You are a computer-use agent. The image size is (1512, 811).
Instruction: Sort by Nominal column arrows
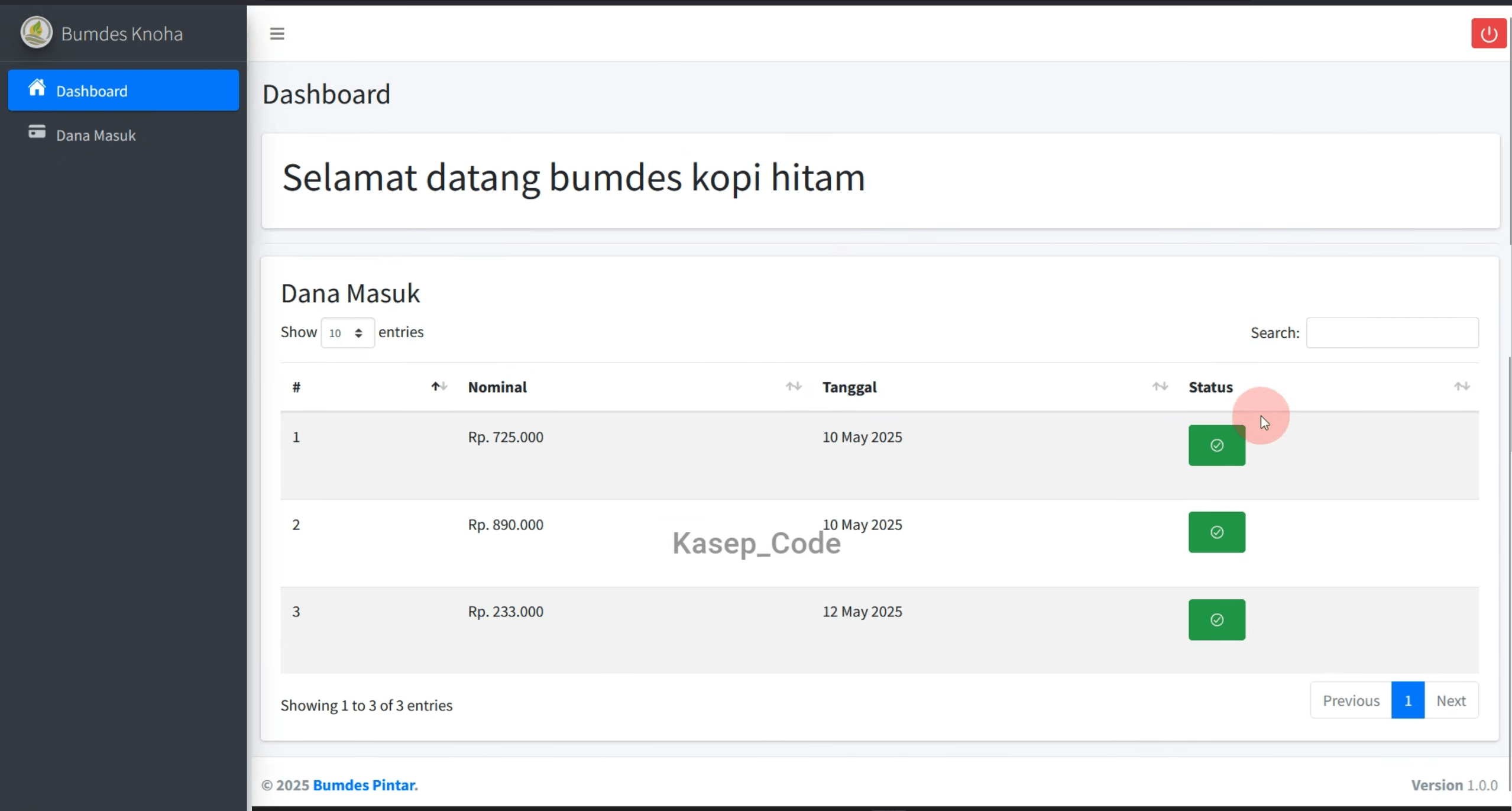794,386
